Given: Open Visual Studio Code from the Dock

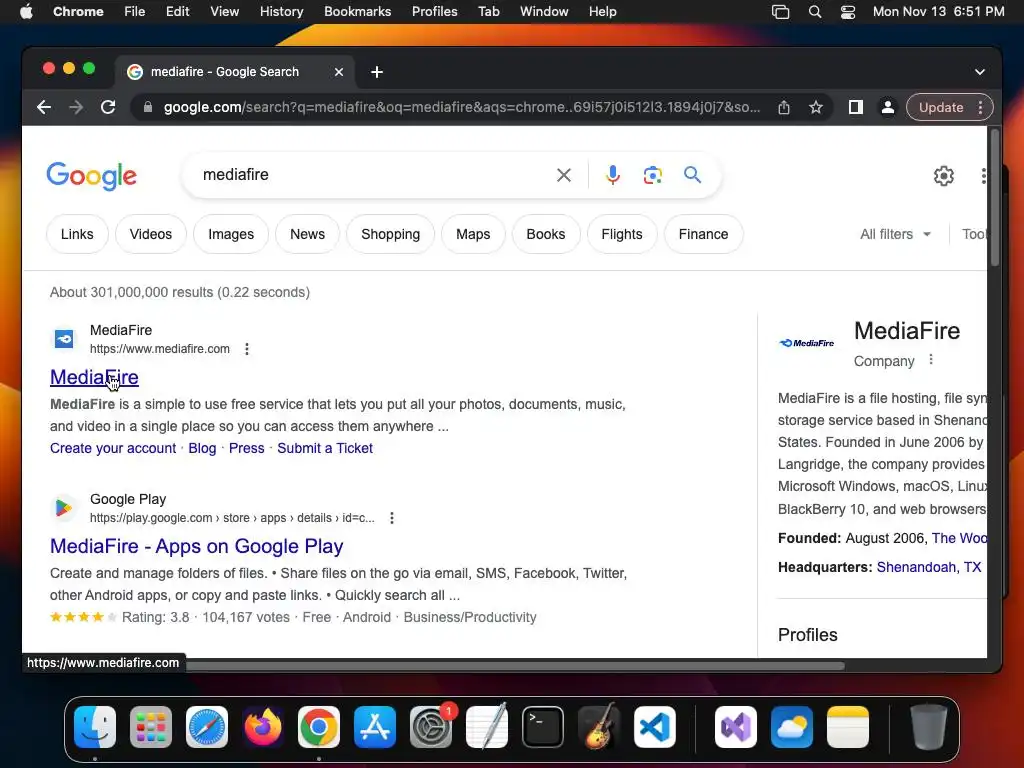Looking at the screenshot, I should (655, 727).
